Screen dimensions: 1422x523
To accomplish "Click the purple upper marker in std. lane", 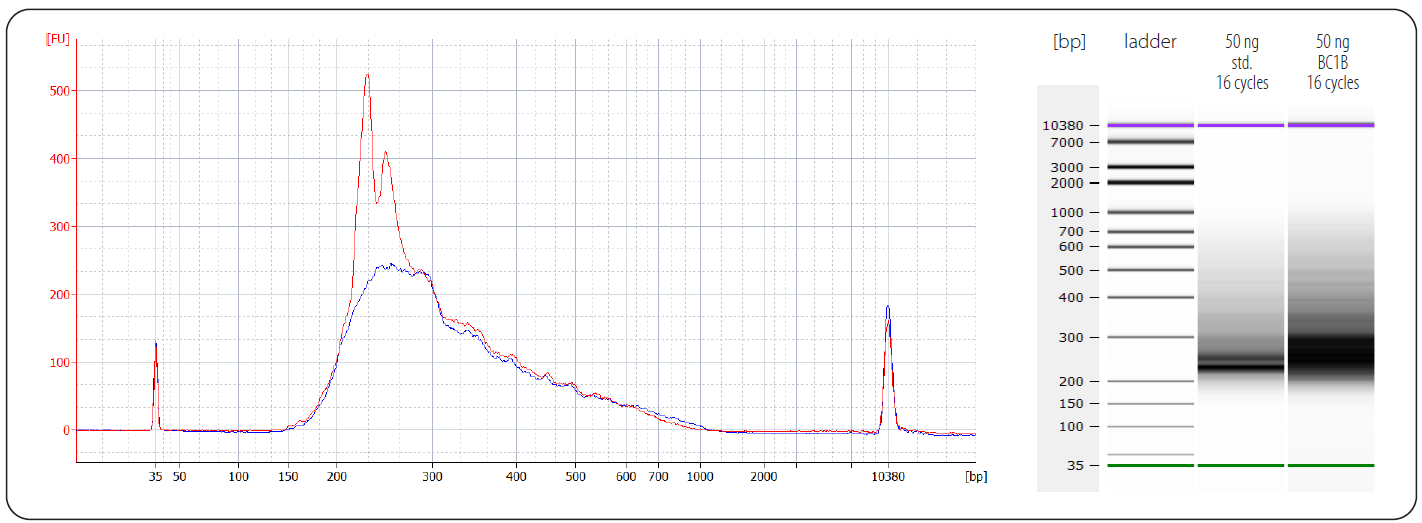I will click(1241, 125).
